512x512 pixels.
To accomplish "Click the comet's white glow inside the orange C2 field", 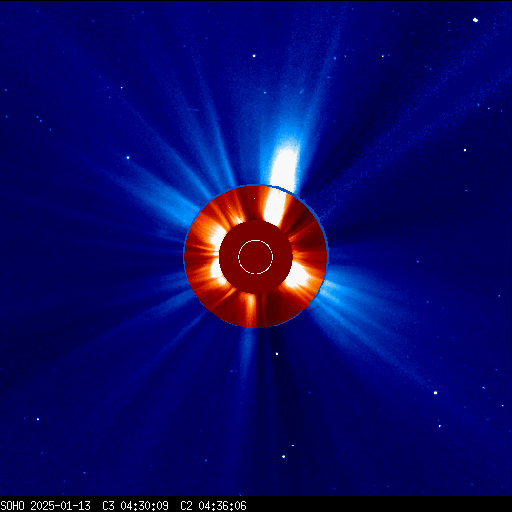I will click(x=274, y=207).
